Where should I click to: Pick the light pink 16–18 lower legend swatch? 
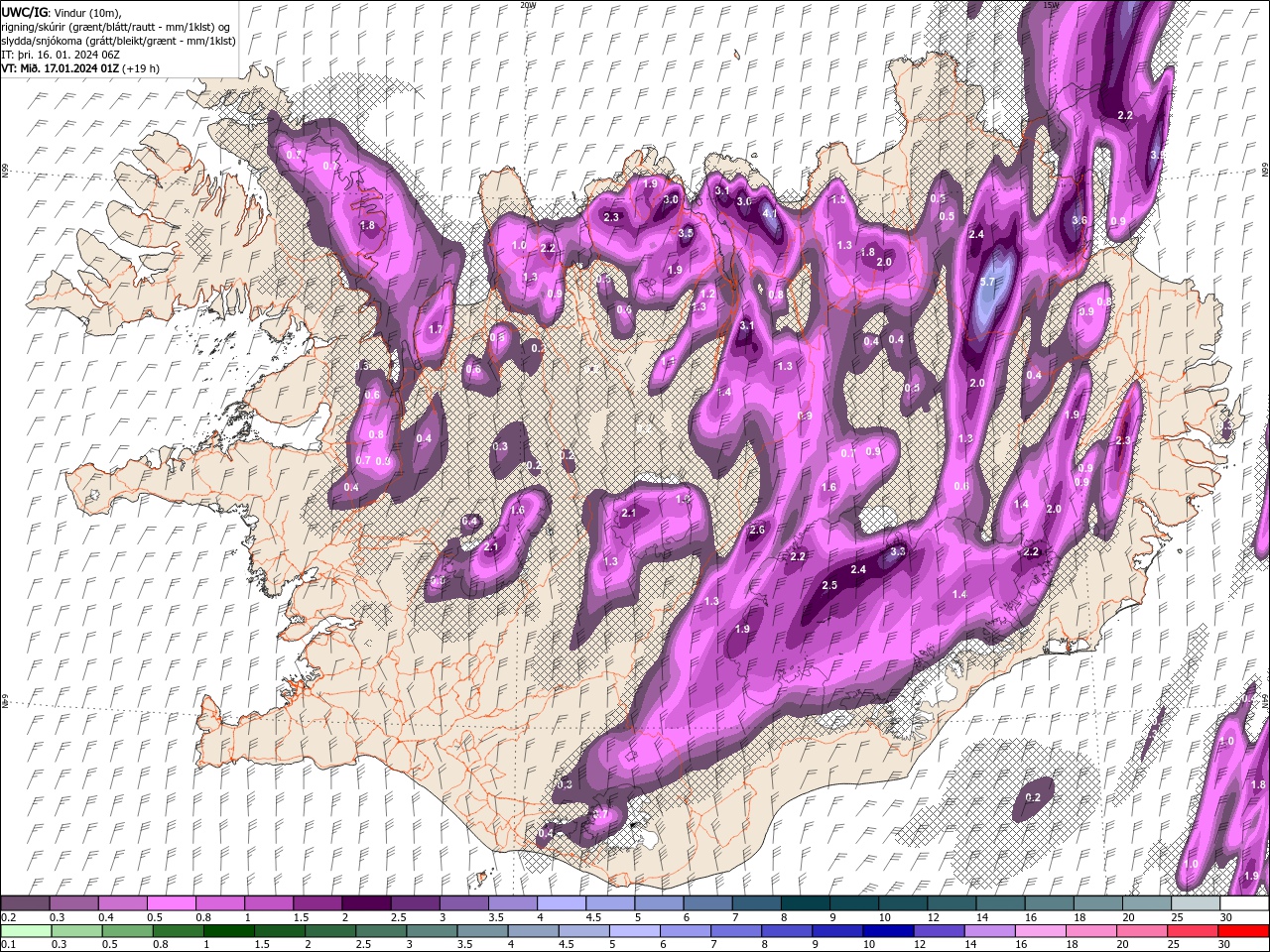[1041, 931]
